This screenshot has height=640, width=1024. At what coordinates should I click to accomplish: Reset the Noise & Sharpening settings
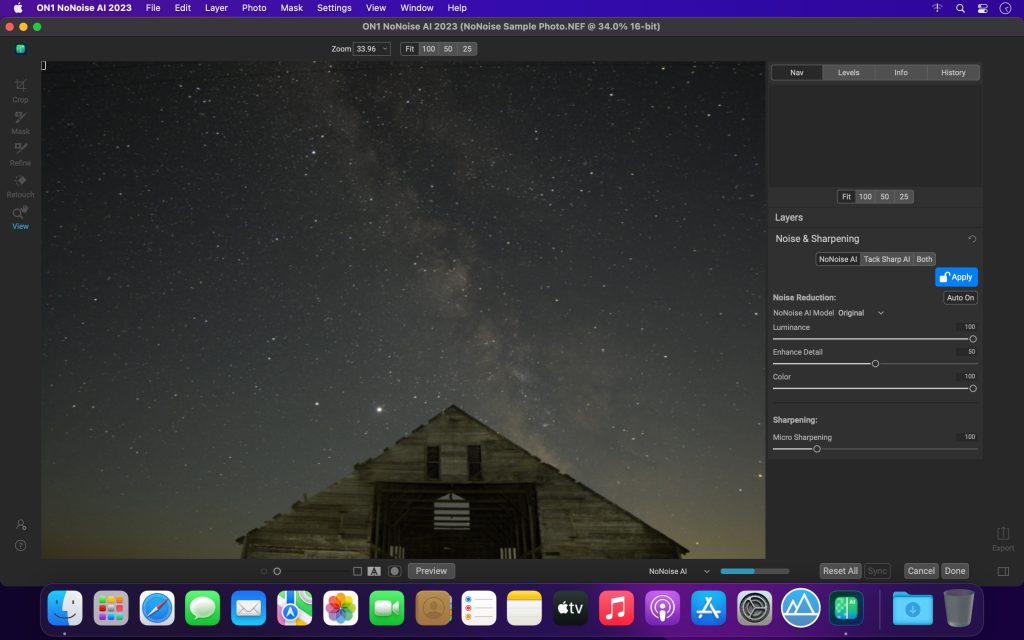click(972, 239)
